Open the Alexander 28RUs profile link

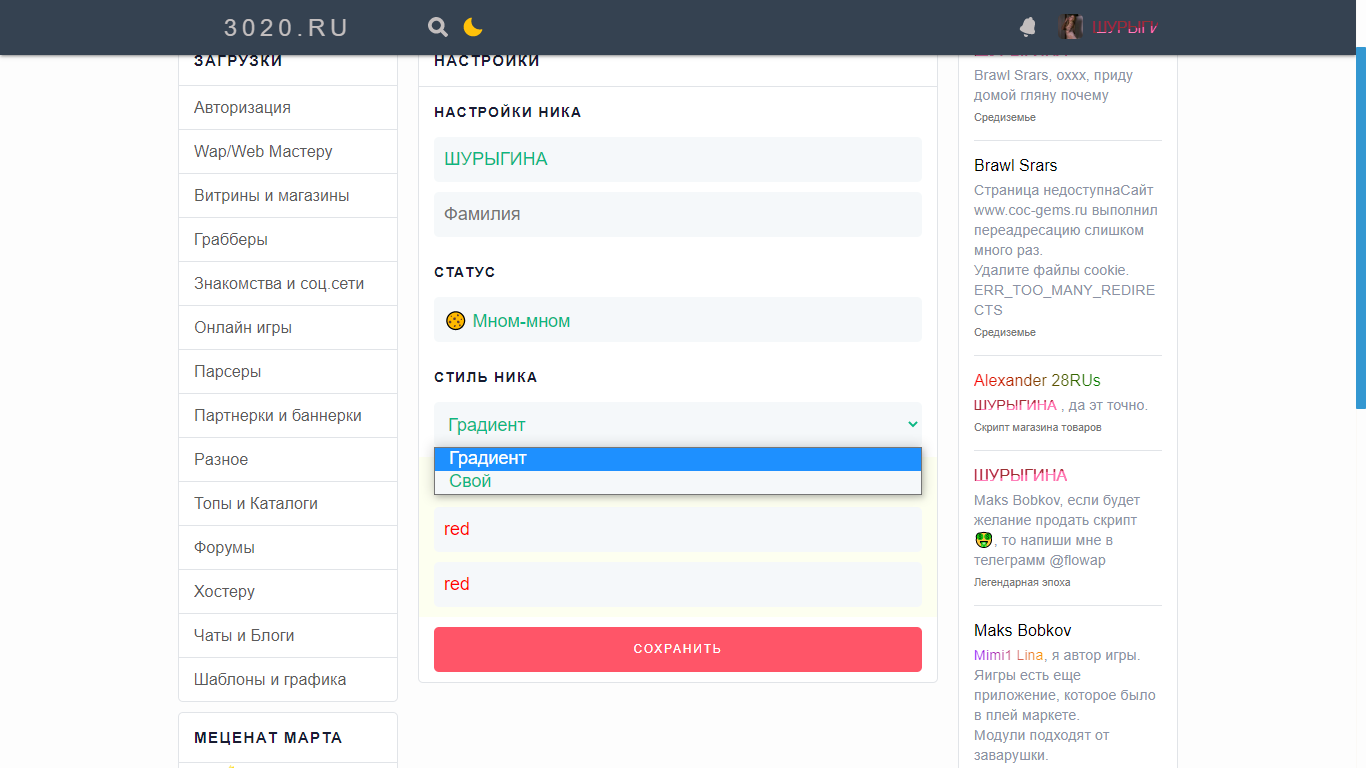pyautogui.click(x=1037, y=381)
